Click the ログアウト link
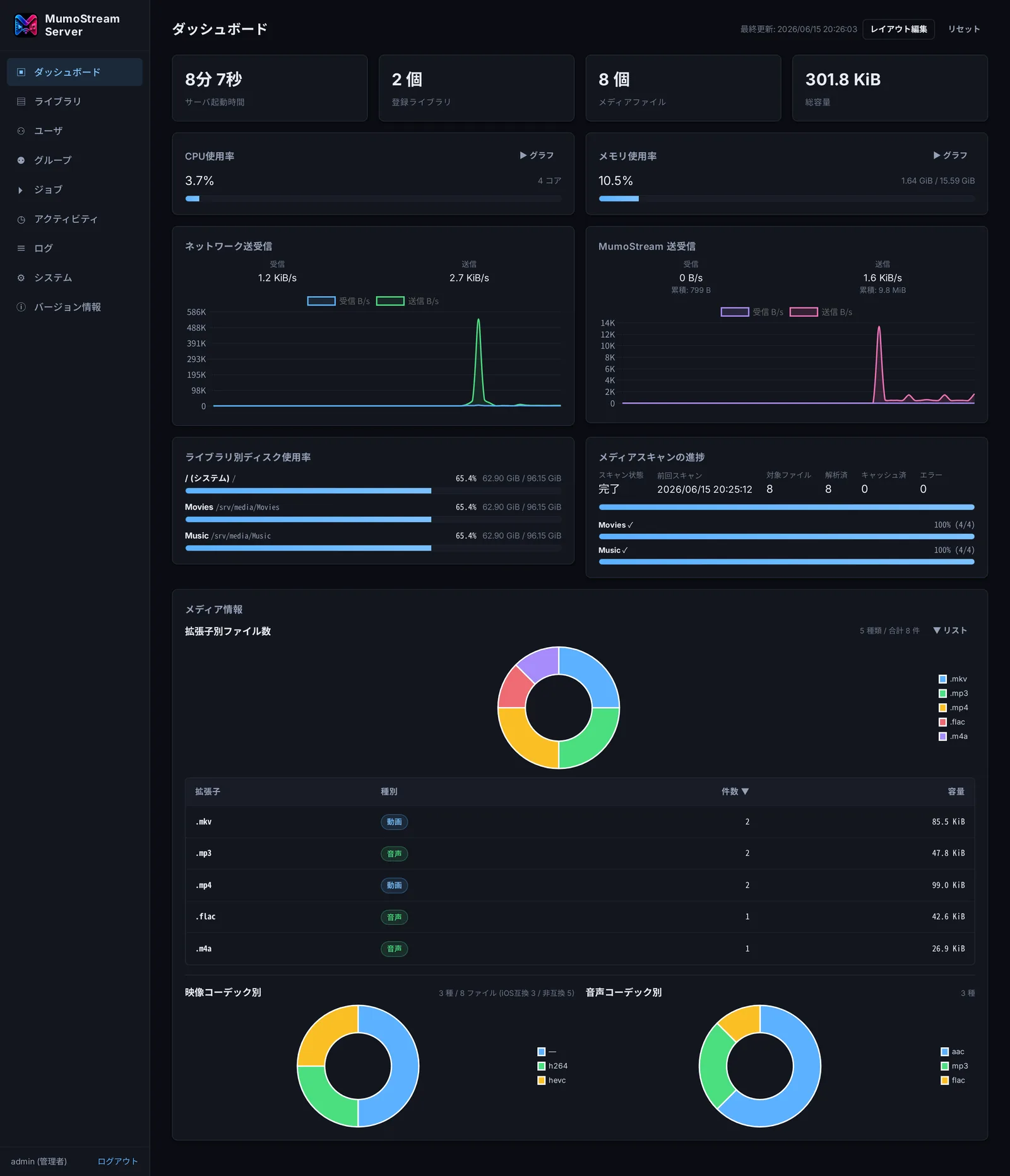 tap(117, 1161)
